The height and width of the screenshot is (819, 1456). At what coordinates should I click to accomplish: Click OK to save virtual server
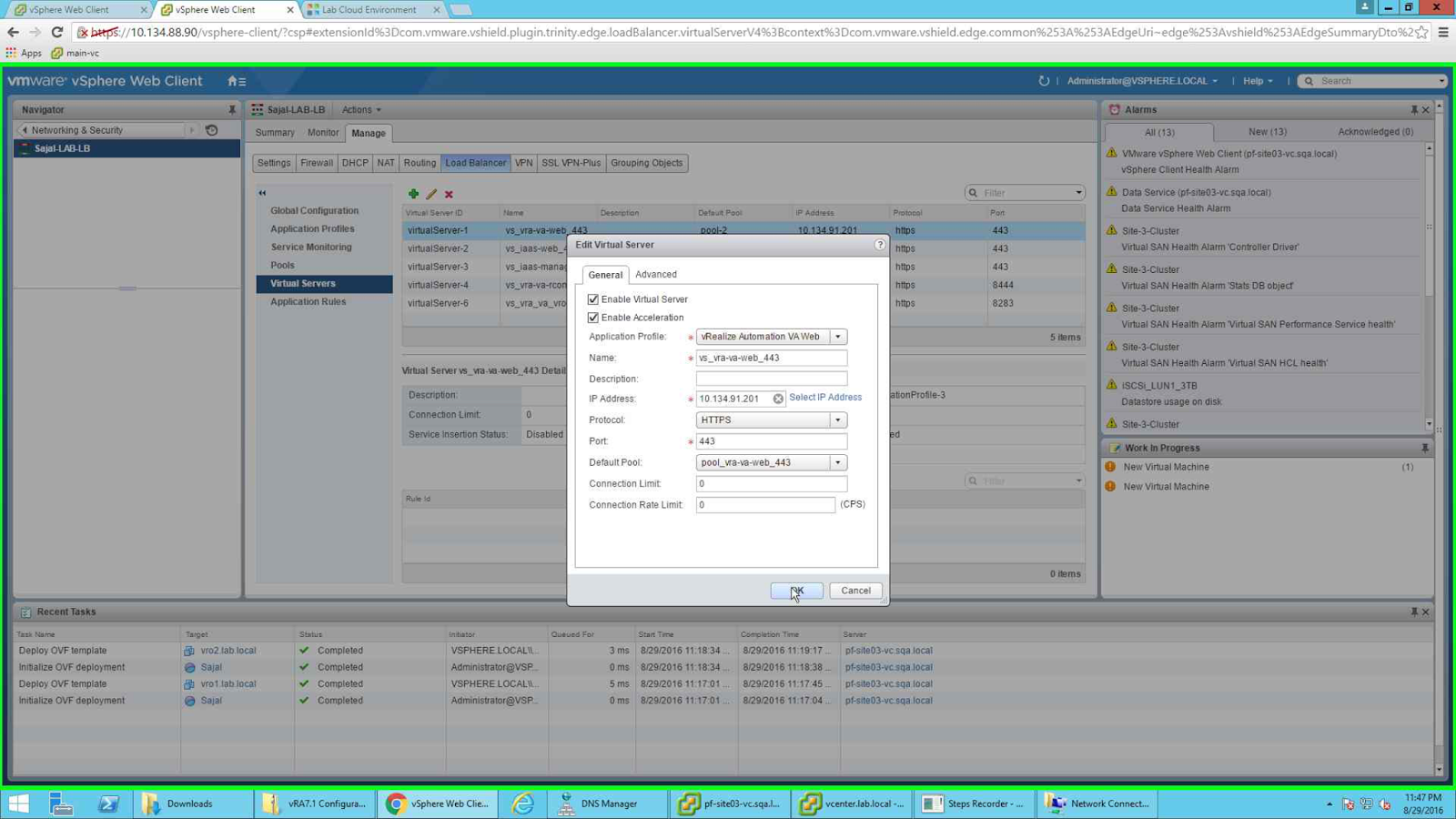797,591
